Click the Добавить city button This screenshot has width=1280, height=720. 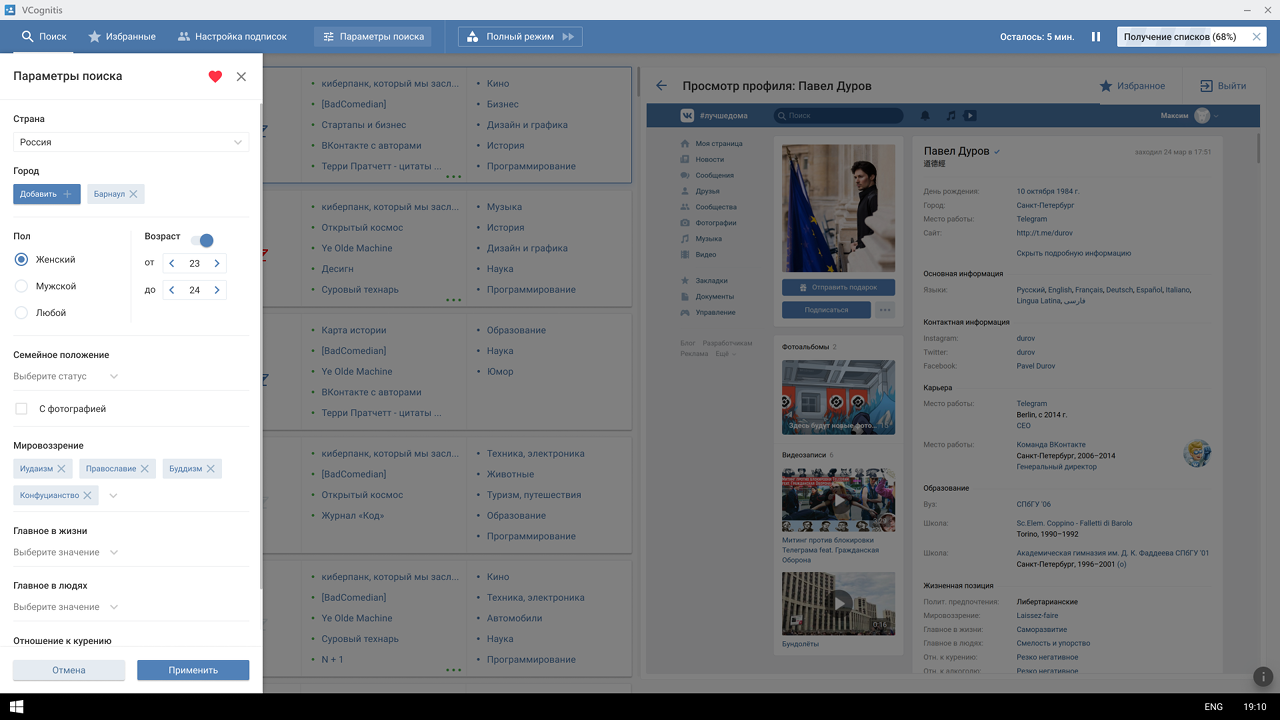pos(47,194)
